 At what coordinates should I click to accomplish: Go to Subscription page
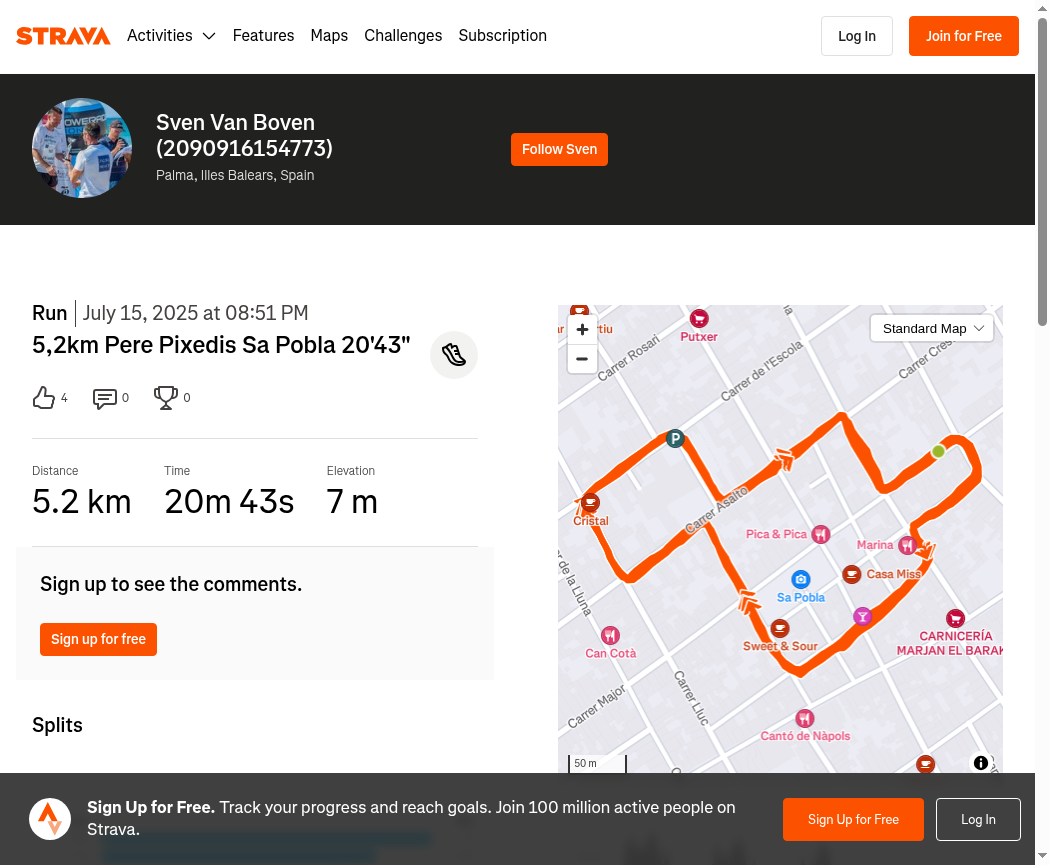[502, 35]
